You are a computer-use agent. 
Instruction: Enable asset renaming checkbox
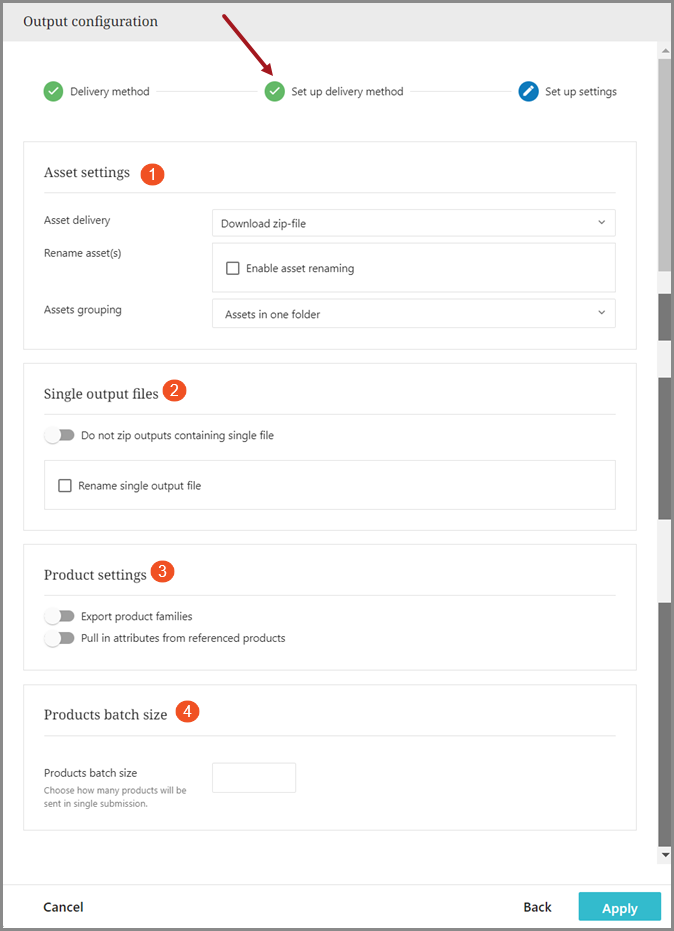233,268
